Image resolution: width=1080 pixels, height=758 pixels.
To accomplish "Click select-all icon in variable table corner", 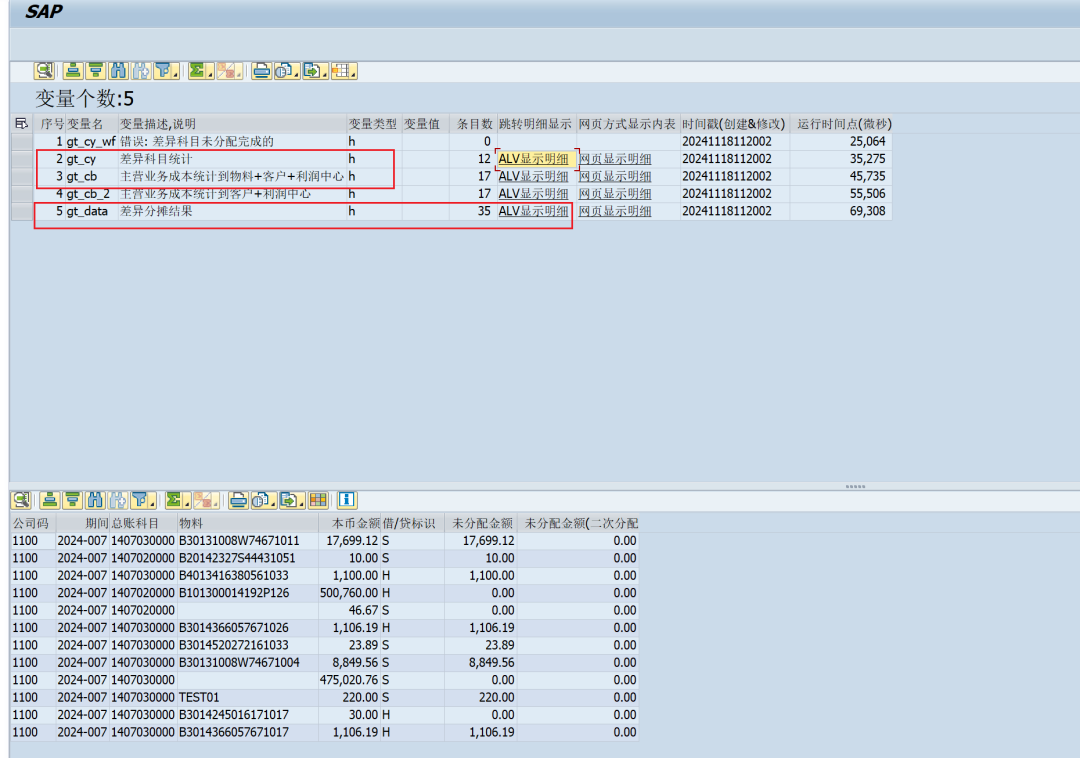I will (21, 123).
